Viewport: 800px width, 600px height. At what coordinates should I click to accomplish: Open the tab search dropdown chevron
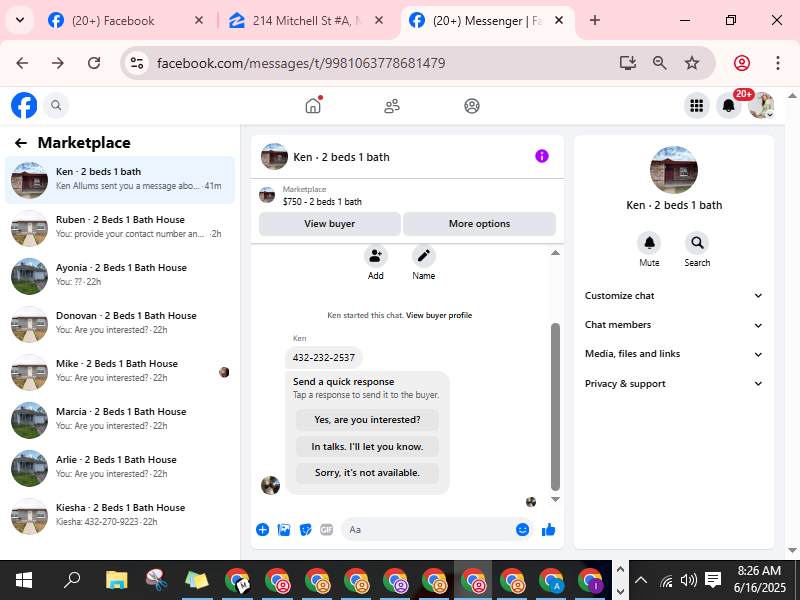coord(20,20)
